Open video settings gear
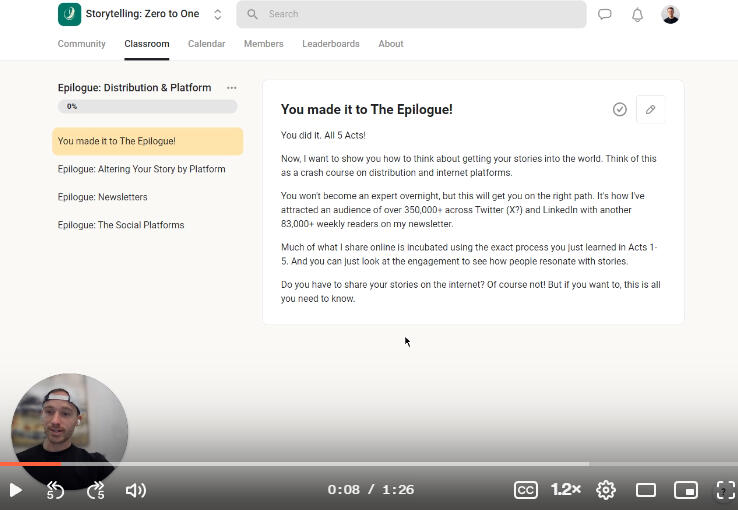 pos(606,489)
